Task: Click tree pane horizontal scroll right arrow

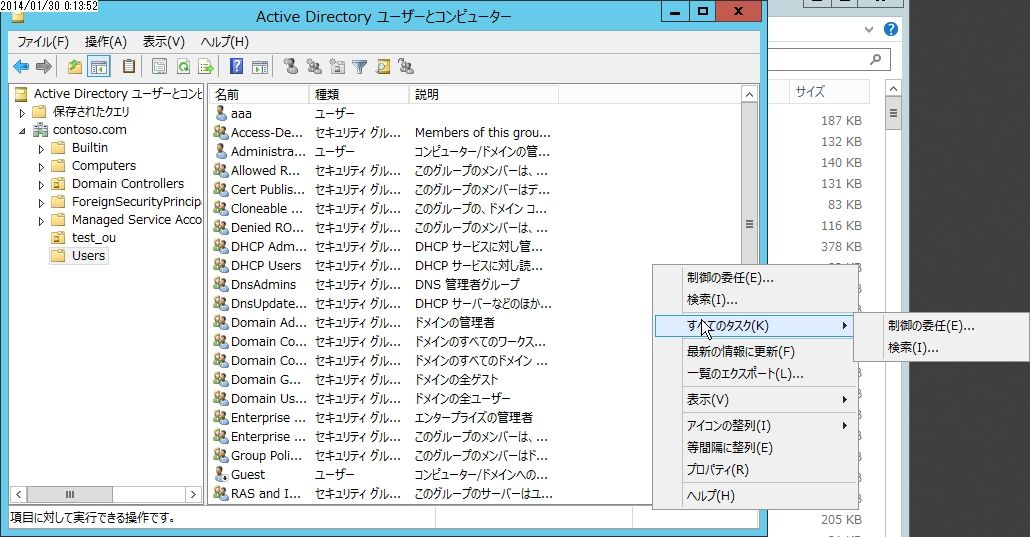Action: pyautogui.click(x=193, y=494)
